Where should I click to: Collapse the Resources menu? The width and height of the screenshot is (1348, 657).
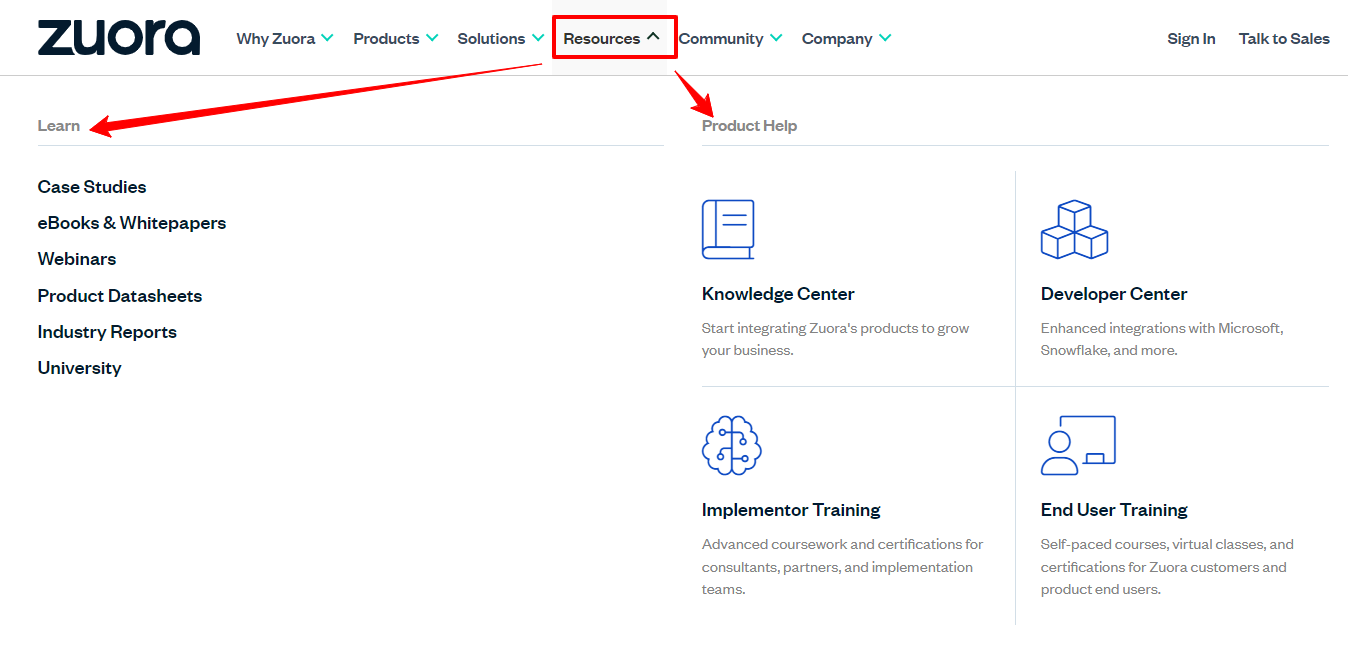pos(612,38)
